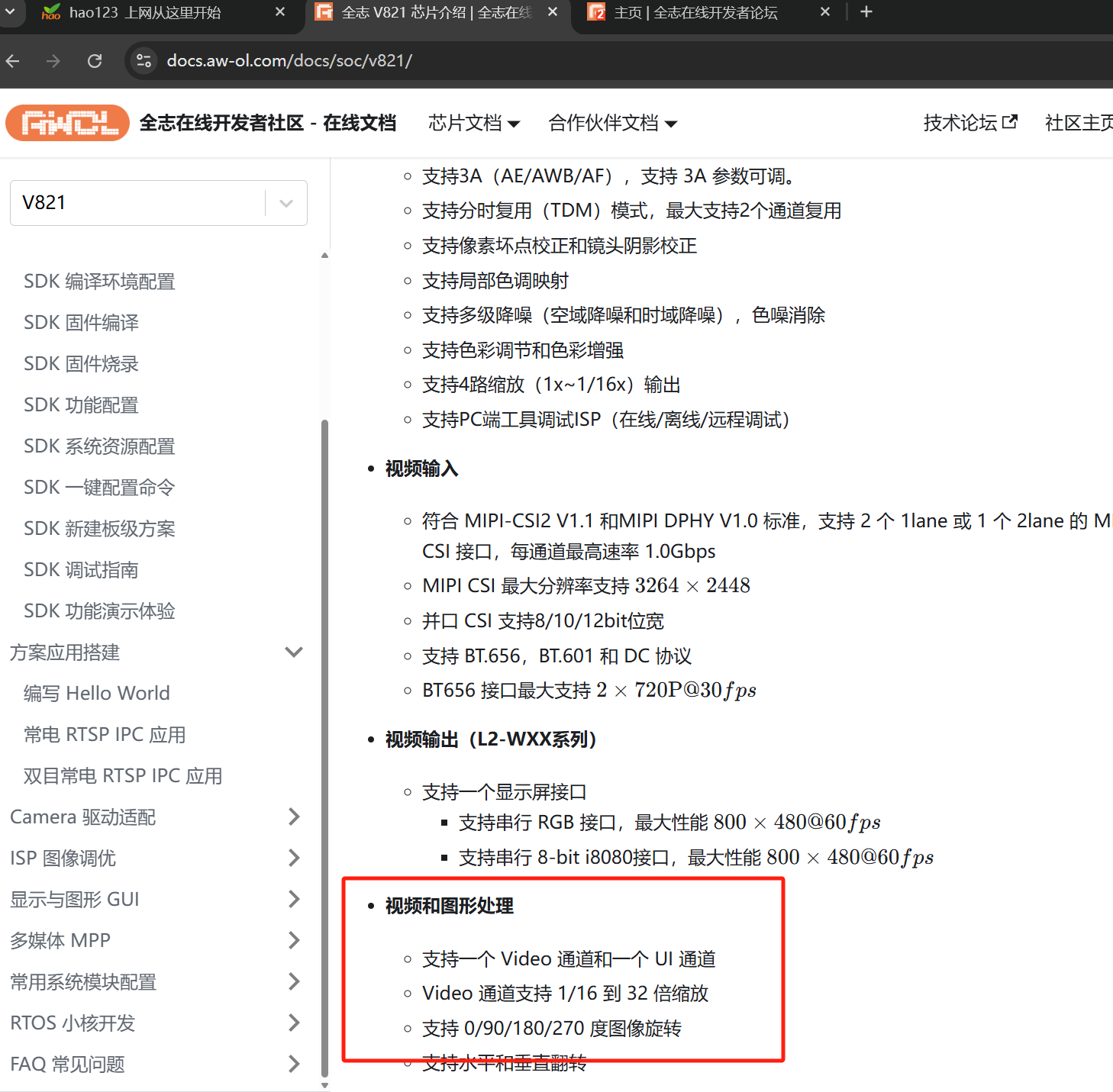This screenshot has height=1092, width=1113.
Task: Open SDK 固件烧录 page
Action: [x=81, y=364]
